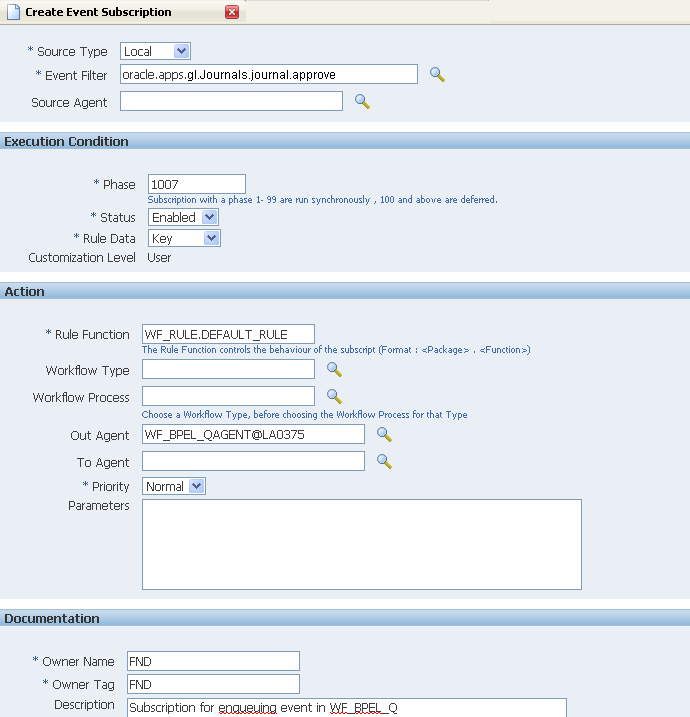Screen dimensions: 690x717
Task: Click the Rule Function format hint text
Action: click(336, 350)
